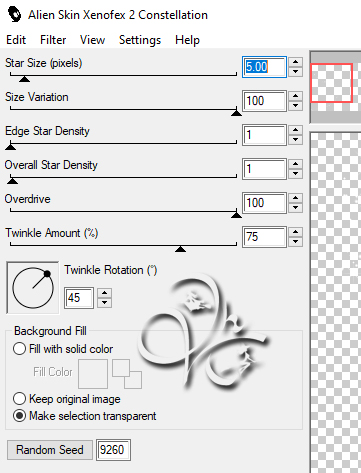Increase Overdrive value with up arrow

(296, 198)
